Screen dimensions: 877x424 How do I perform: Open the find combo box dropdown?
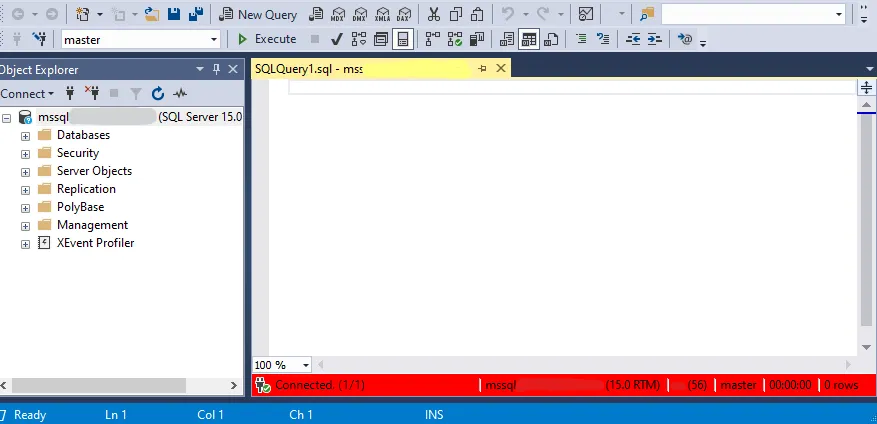[x=839, y=15]
